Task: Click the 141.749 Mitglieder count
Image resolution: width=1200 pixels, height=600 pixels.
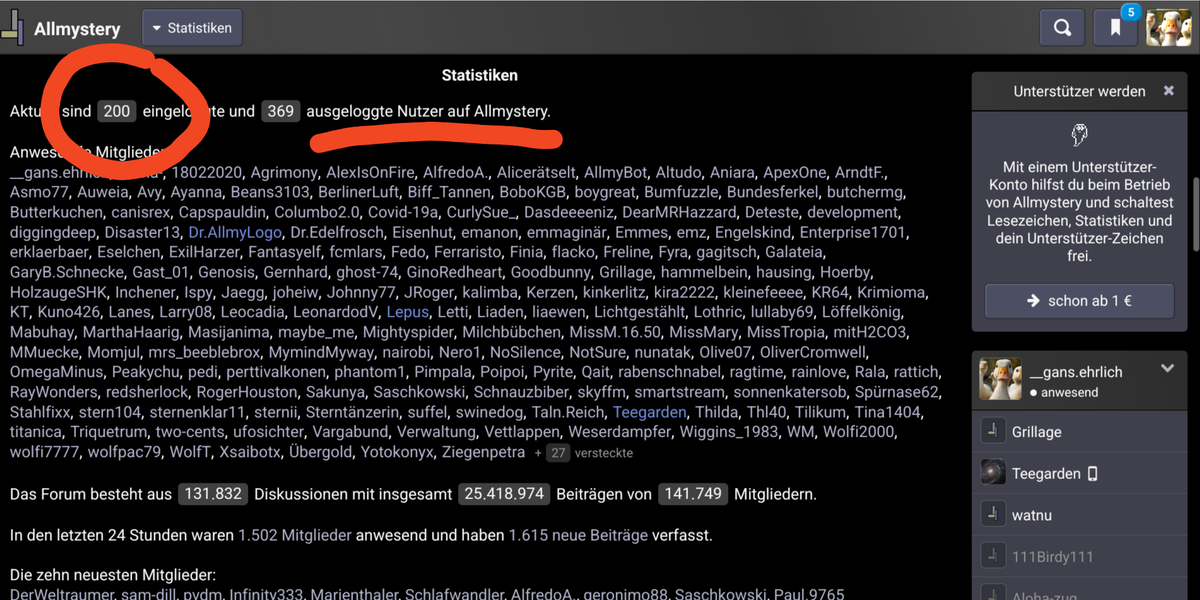Action: (x=692, y=494)
